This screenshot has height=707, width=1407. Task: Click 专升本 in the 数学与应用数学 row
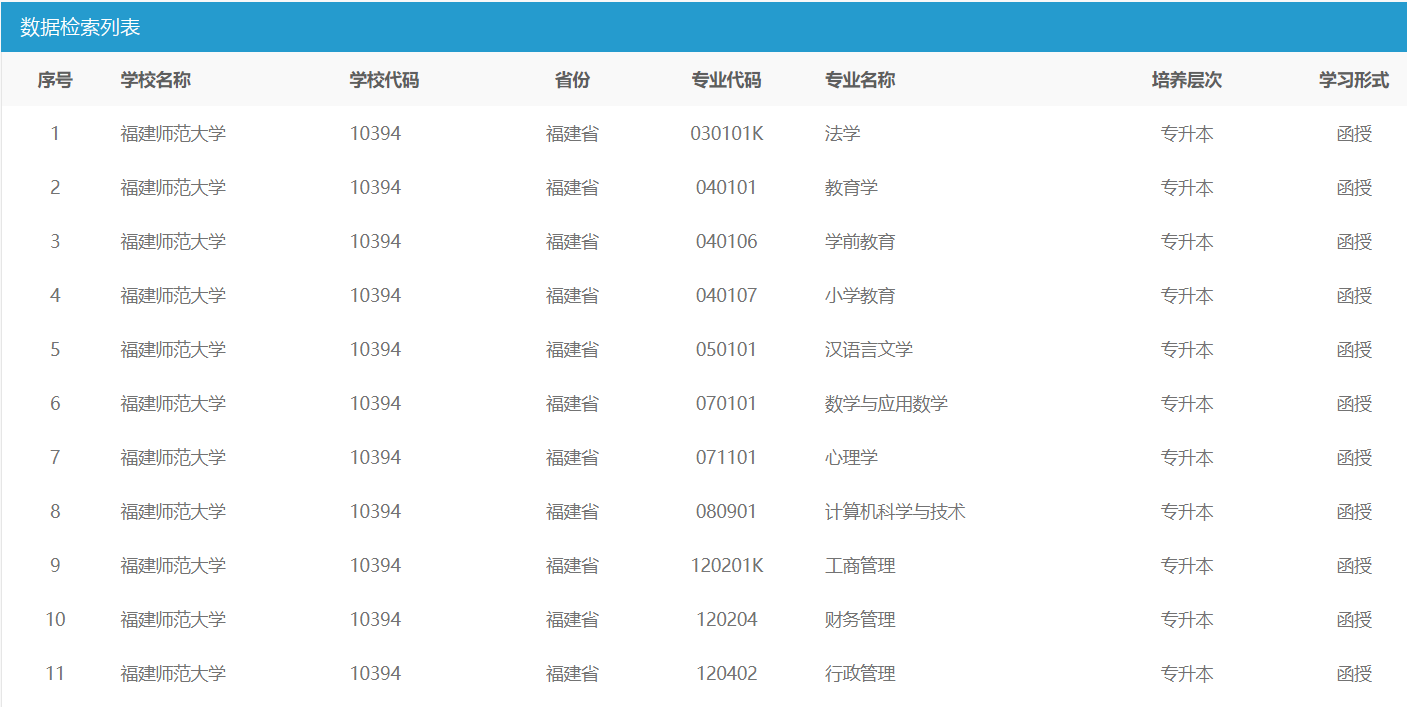(x=1187, y=404)
